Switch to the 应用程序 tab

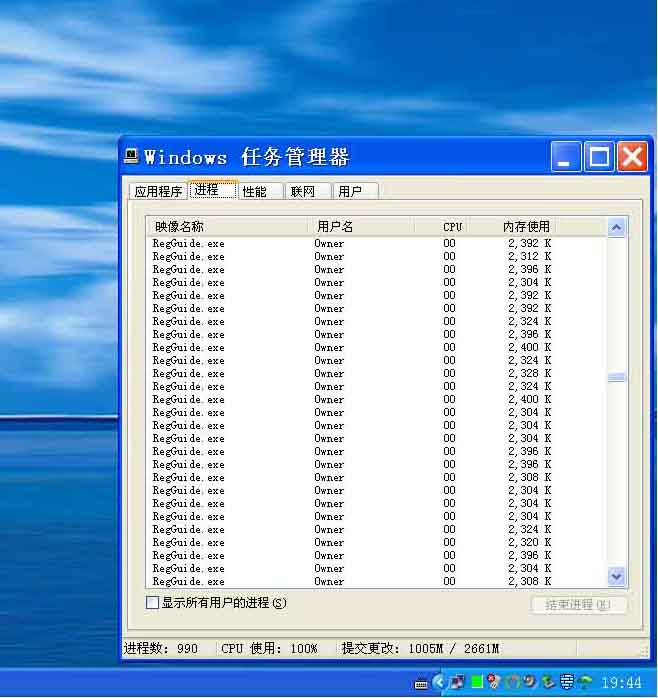[158, 191]
